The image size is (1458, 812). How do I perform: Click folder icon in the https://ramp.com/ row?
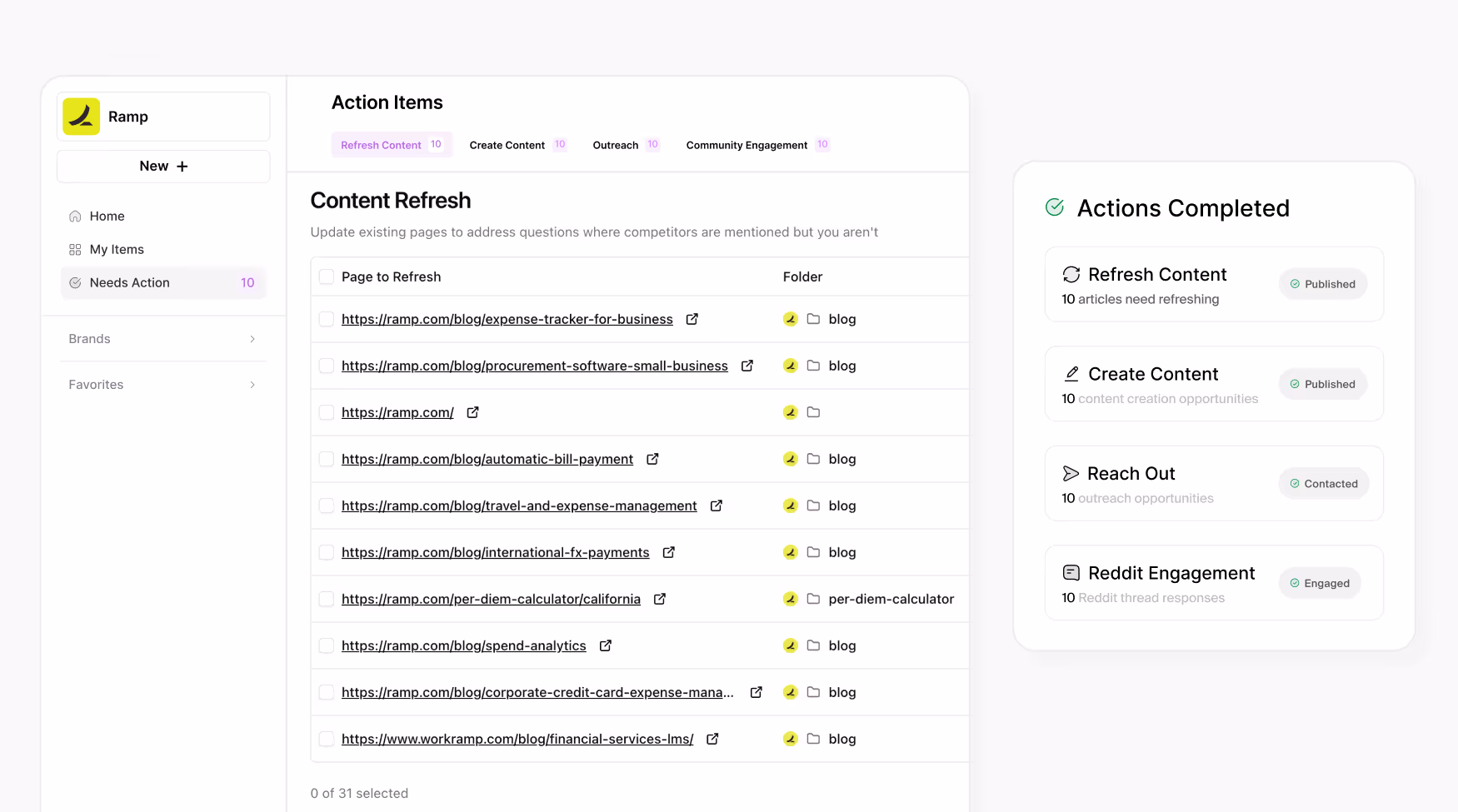pos(813,412)
